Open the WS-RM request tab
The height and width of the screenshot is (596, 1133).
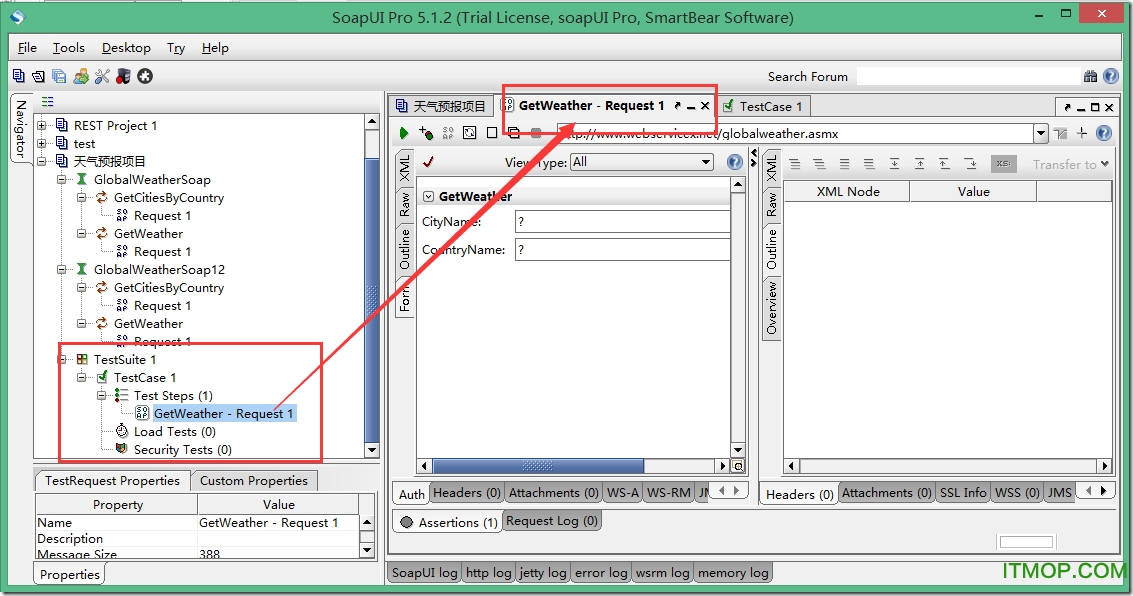668,493
